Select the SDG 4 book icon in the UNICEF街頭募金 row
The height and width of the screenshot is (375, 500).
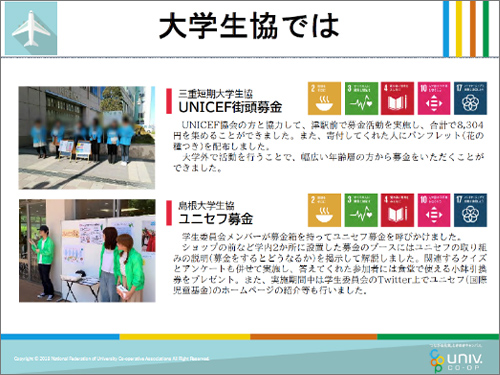(398, 98)
